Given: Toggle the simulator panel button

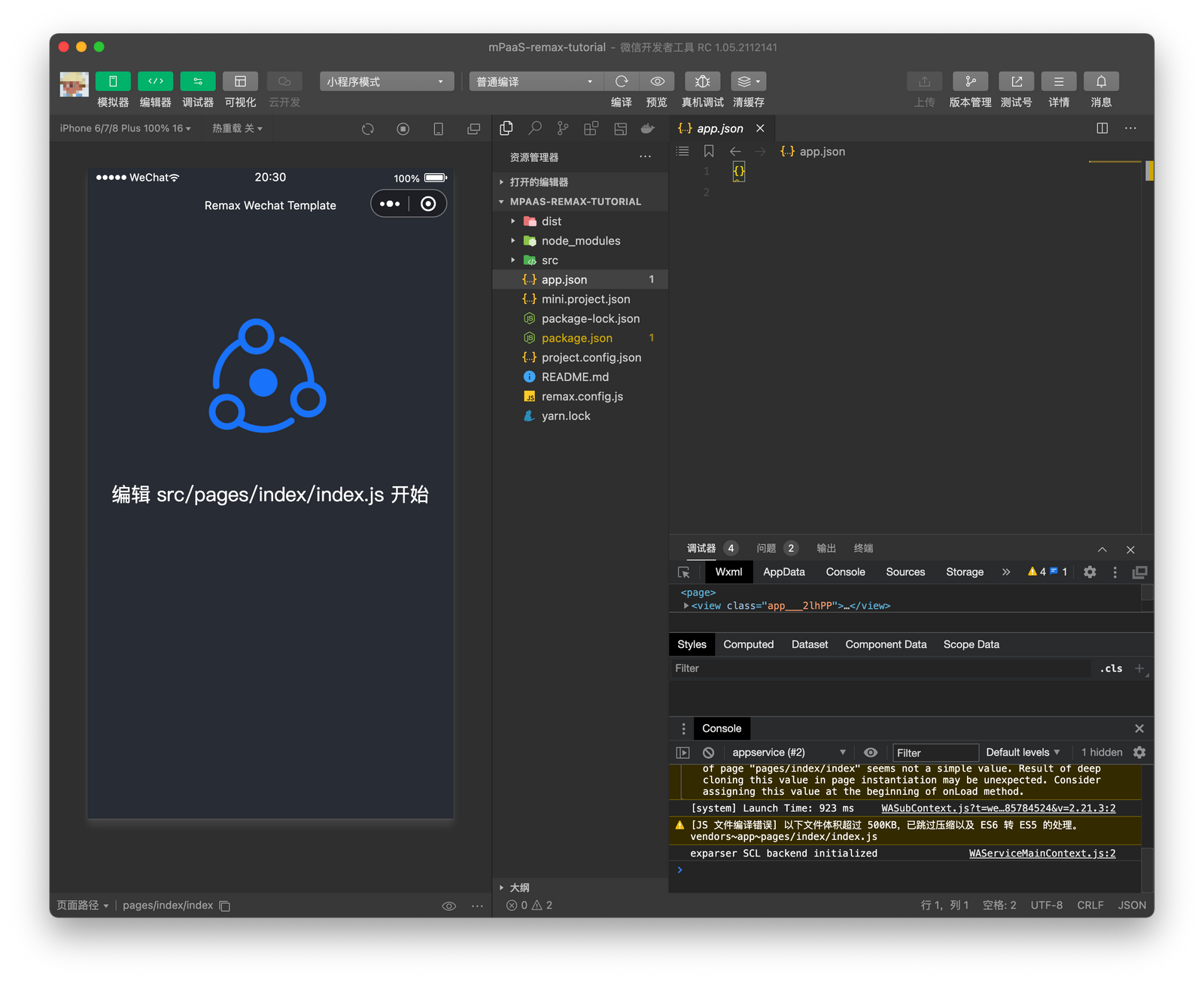Looking at the screenshot, I should [x=113, y=81].
